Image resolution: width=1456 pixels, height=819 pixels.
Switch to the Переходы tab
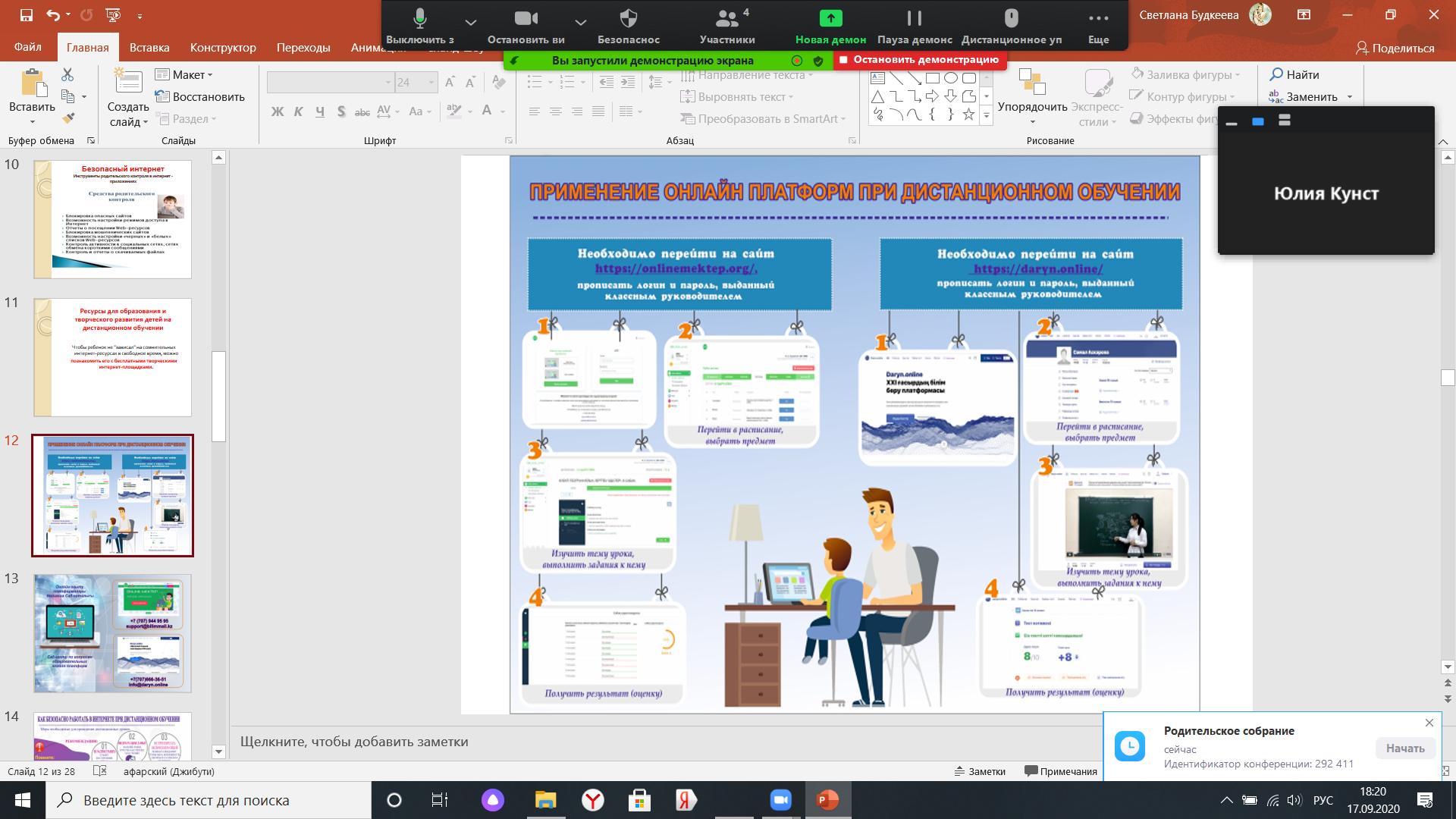[x=303, y=47]
